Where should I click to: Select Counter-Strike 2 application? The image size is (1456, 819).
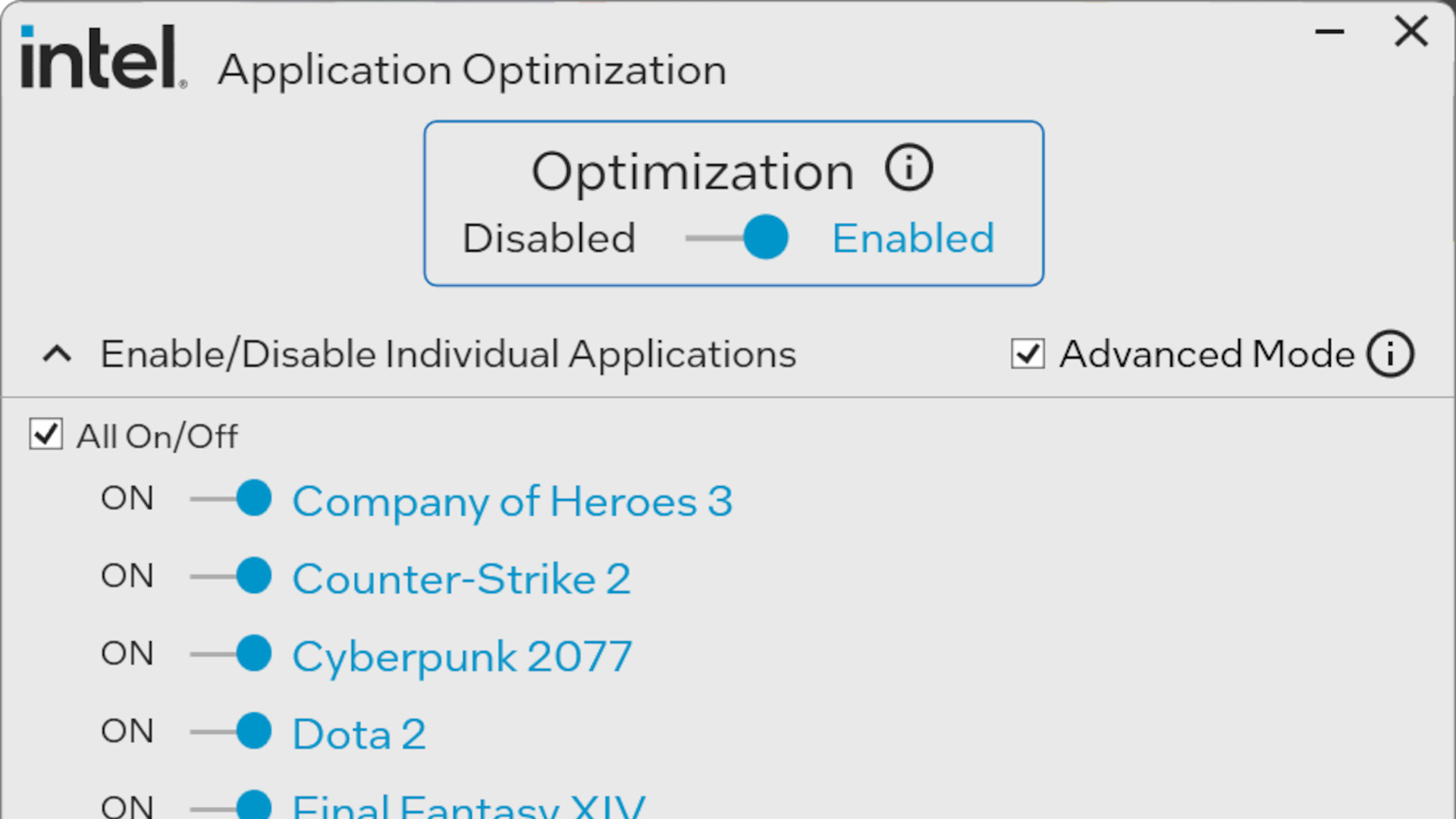460,577
